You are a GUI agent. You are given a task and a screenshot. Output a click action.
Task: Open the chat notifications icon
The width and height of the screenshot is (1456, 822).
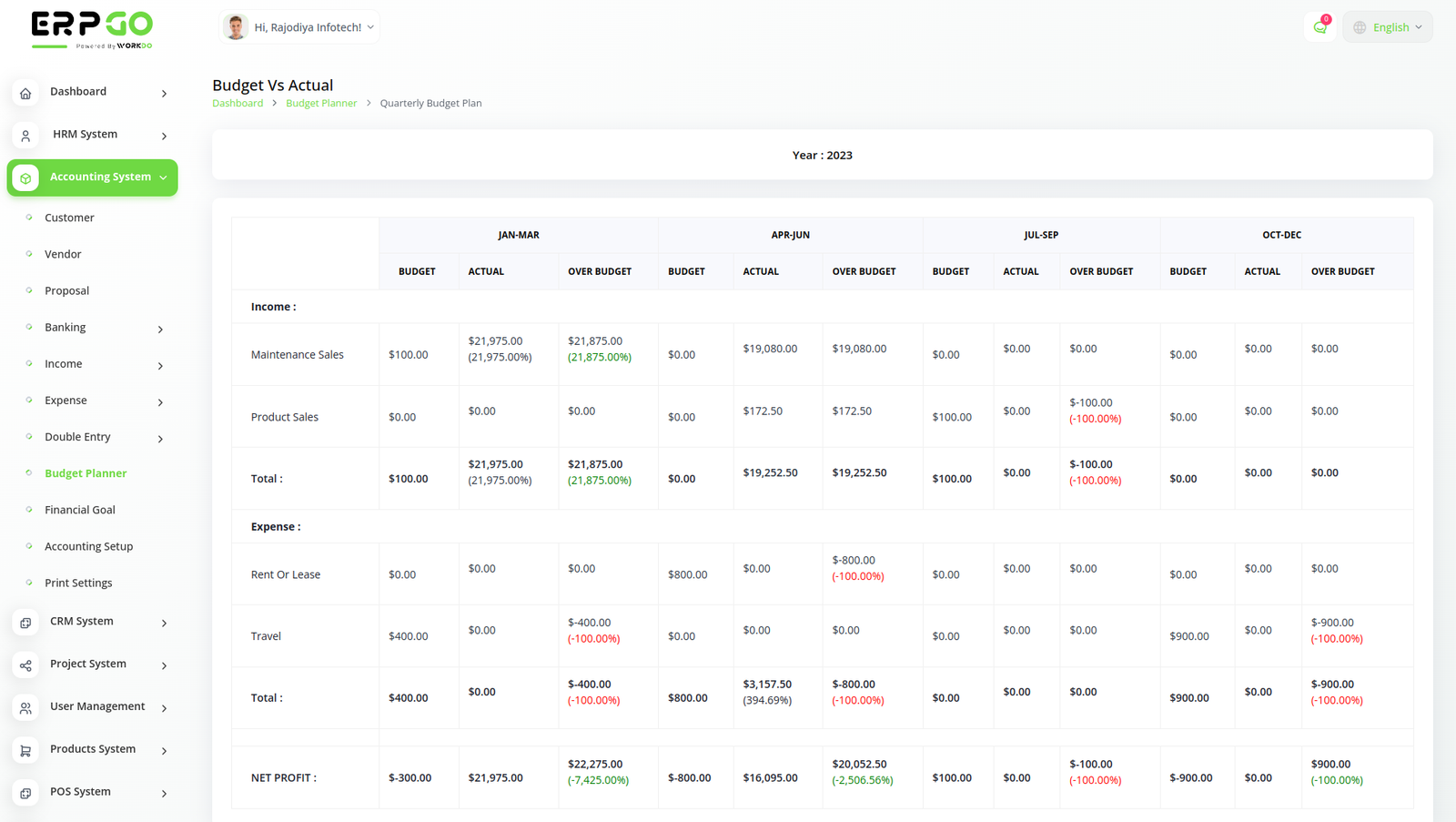(x=1319, y=27)
